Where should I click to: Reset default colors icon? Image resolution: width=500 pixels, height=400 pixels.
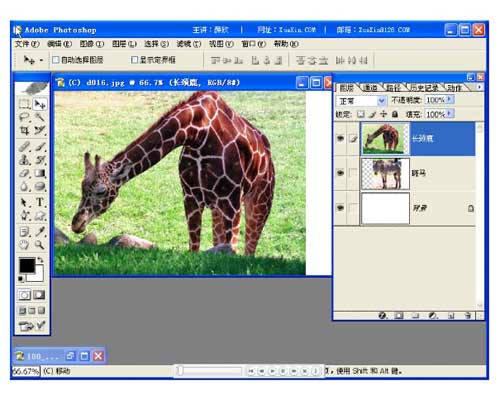tap(21, 279)
